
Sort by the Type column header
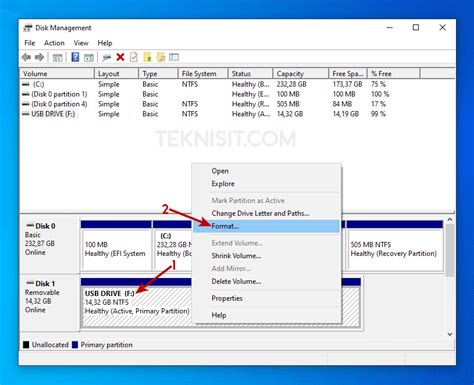click(x=158, y=74)
